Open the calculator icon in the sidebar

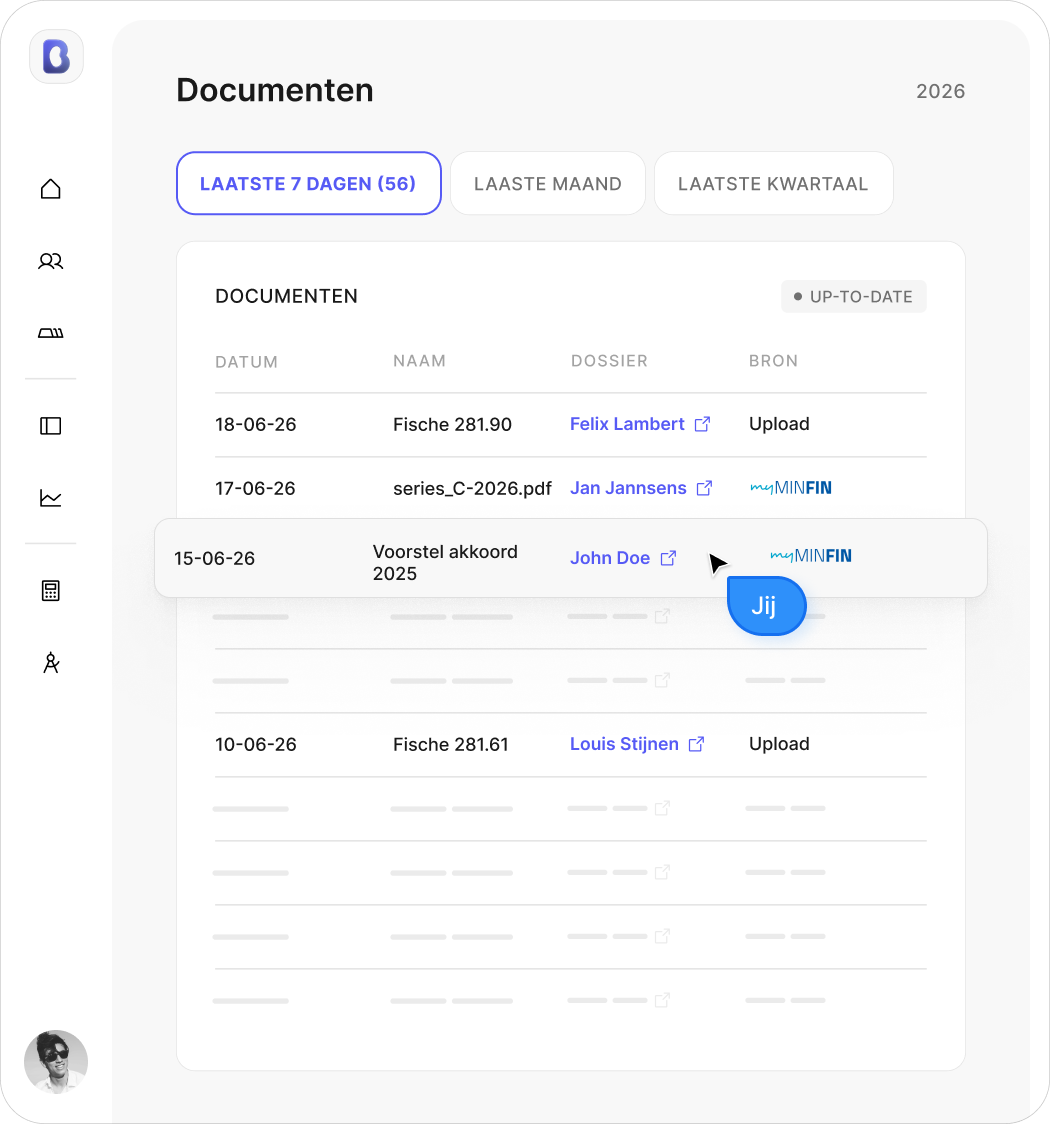click(x=50, y=591)
